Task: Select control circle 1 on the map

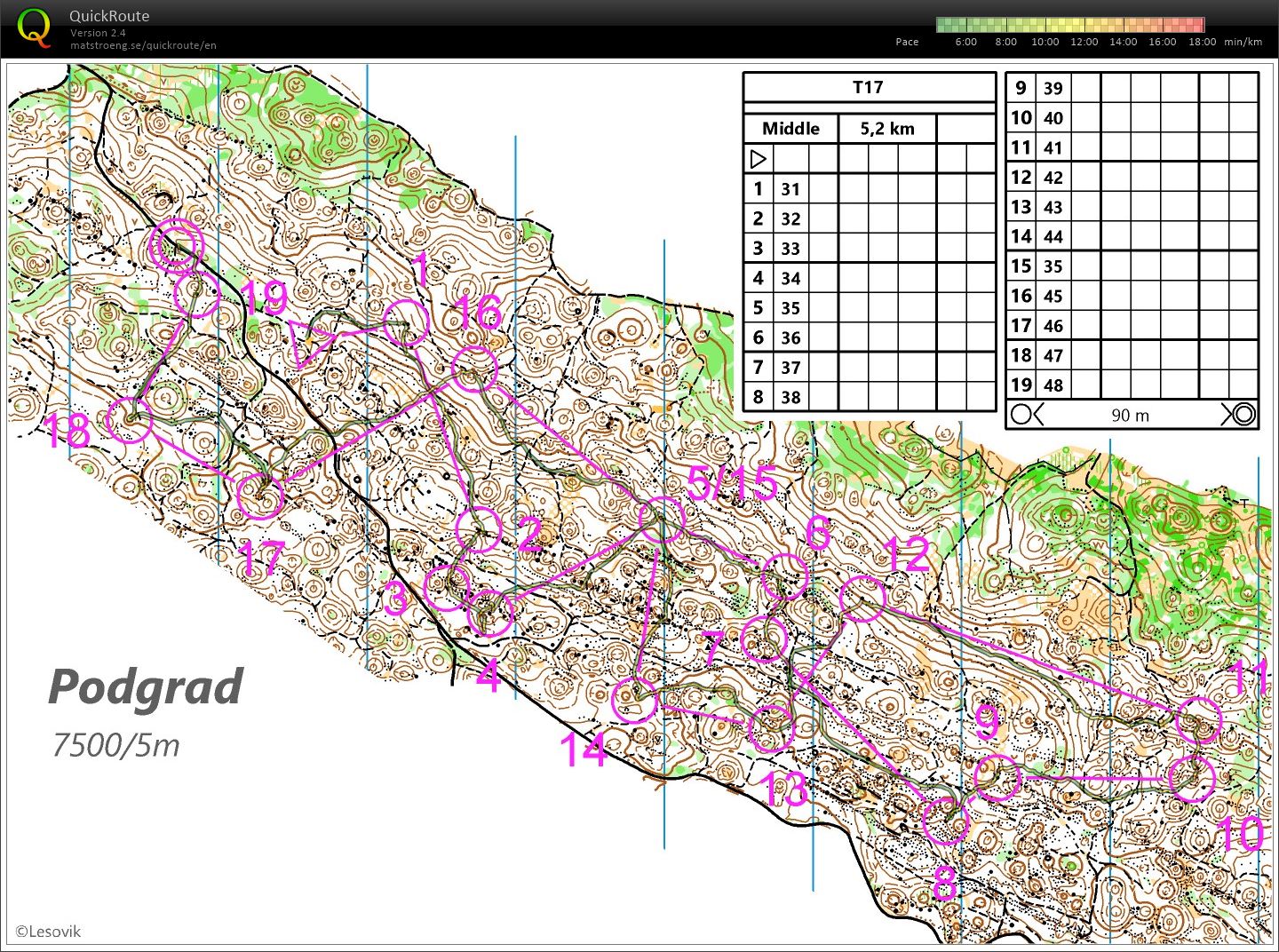Action: click(x=406, y=323)
